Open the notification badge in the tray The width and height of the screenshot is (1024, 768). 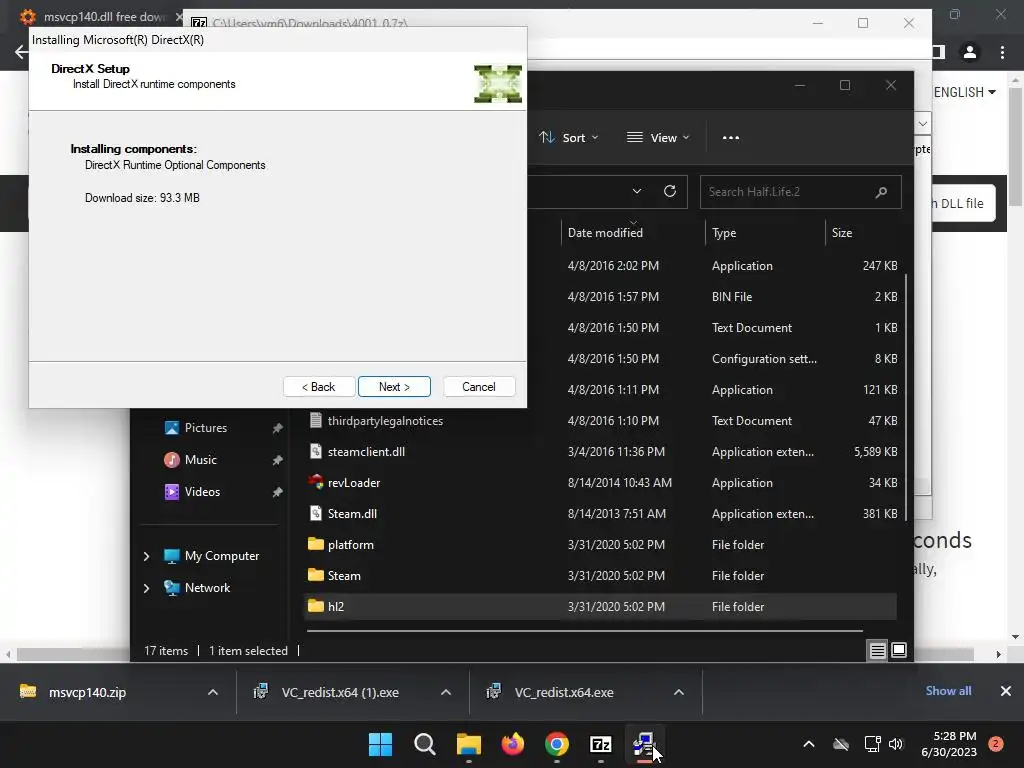[996, 743]
